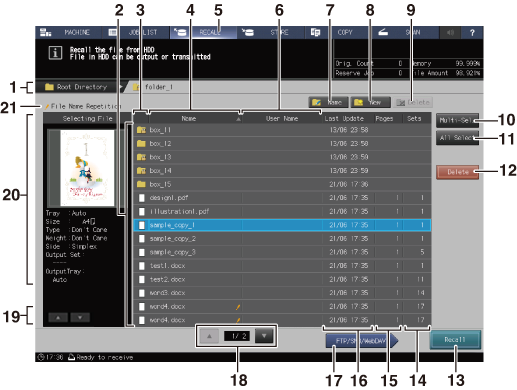Create a New folder

(370, 102)
